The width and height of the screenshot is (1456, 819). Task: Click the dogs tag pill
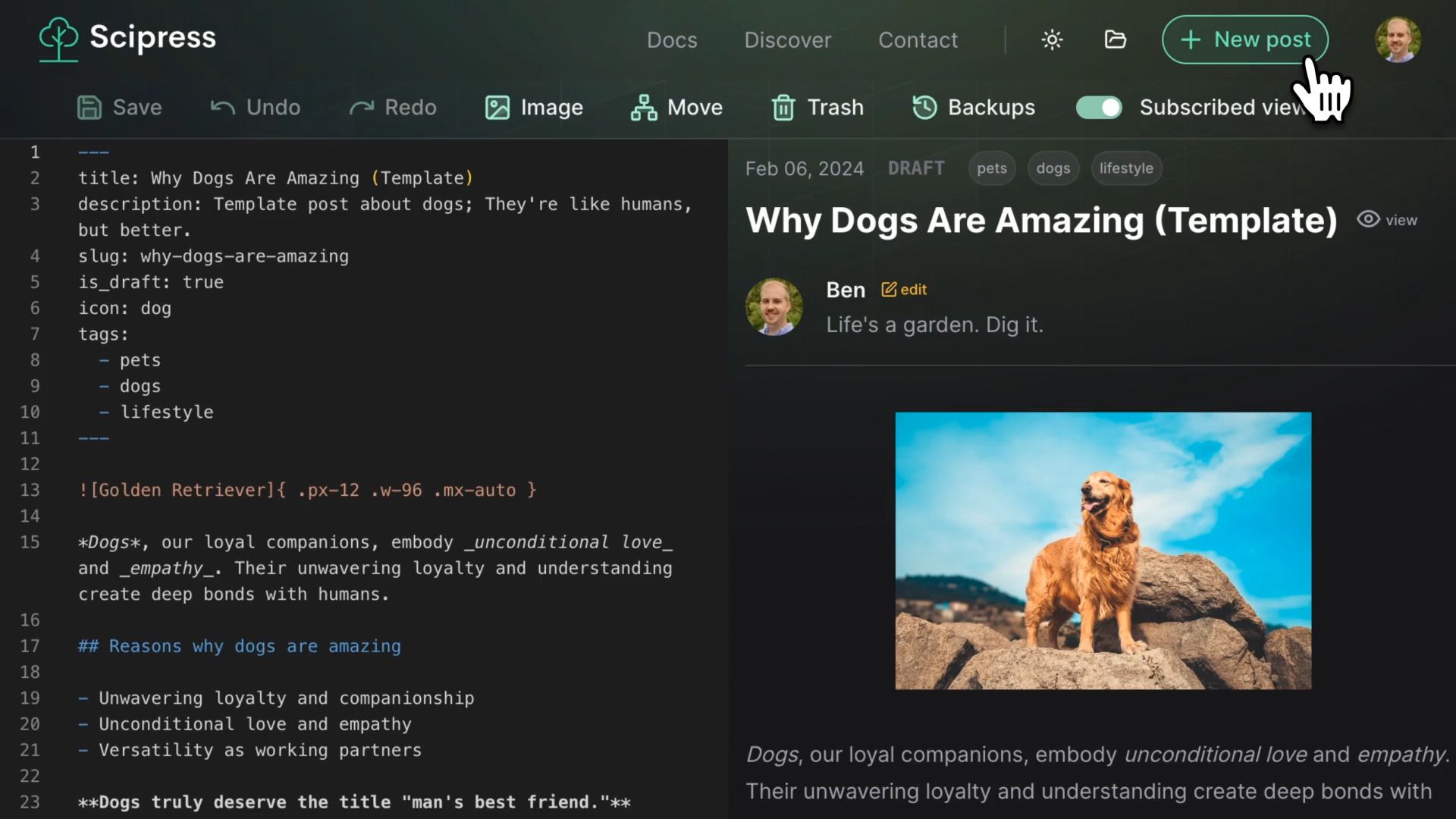pos(1053,168)
